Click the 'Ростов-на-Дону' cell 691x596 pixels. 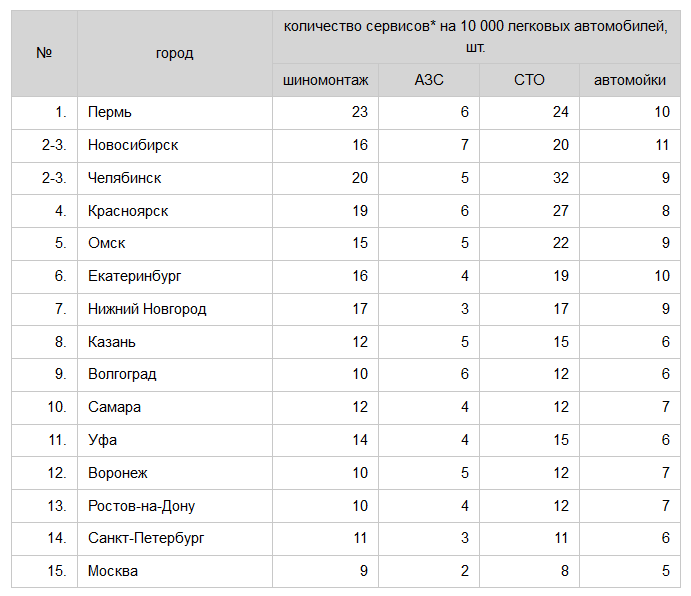(x=141, y=506)
